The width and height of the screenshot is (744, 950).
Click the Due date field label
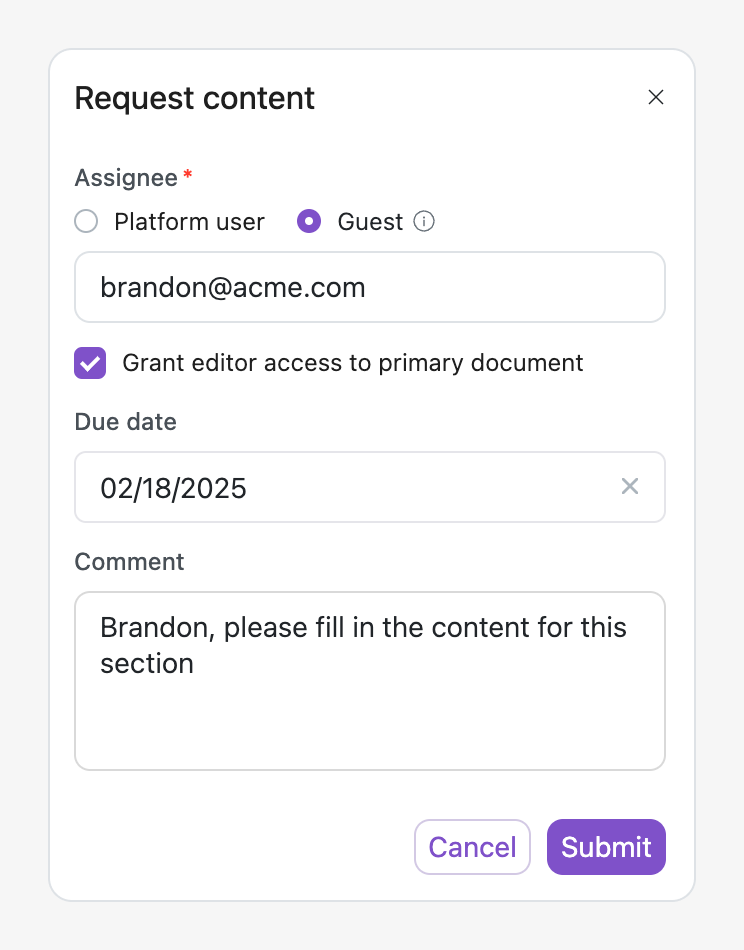tap(125, 422)
